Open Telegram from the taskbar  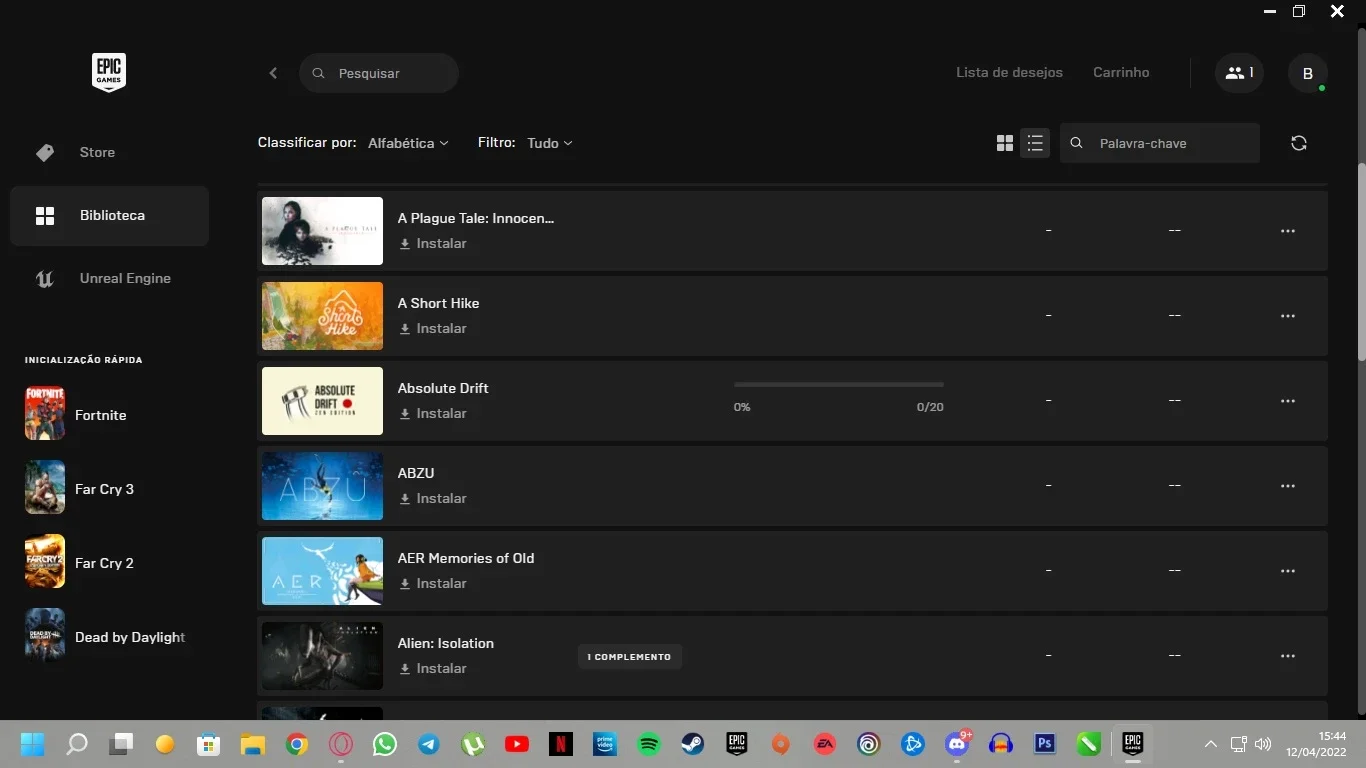point(429,744)
